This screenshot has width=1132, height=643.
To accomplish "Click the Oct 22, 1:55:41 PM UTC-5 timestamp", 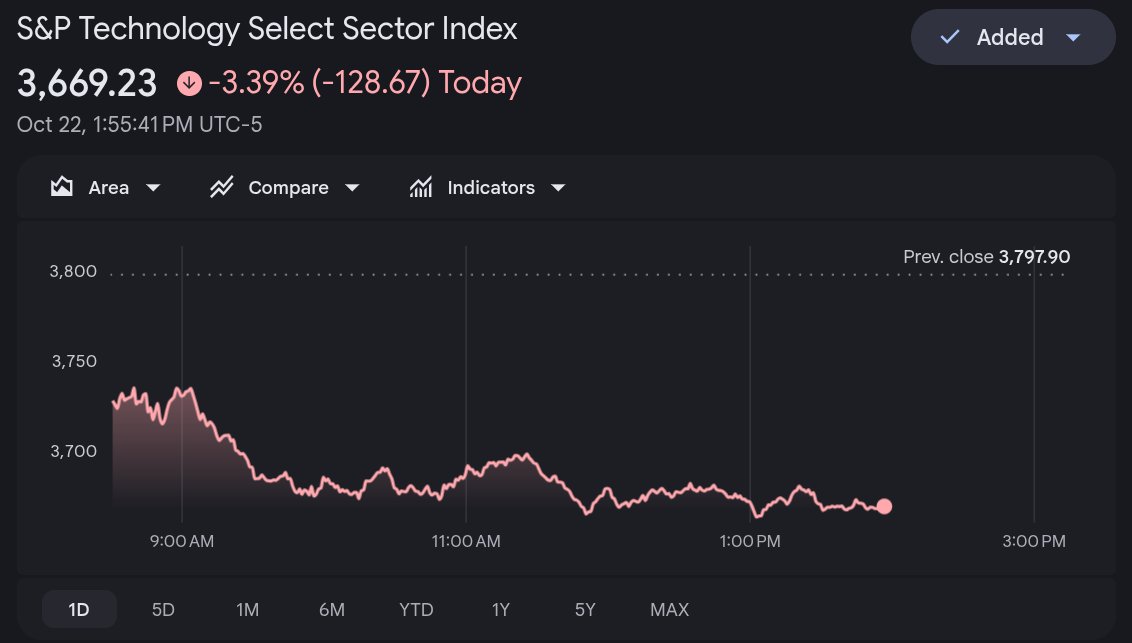I will coord(139,124).
